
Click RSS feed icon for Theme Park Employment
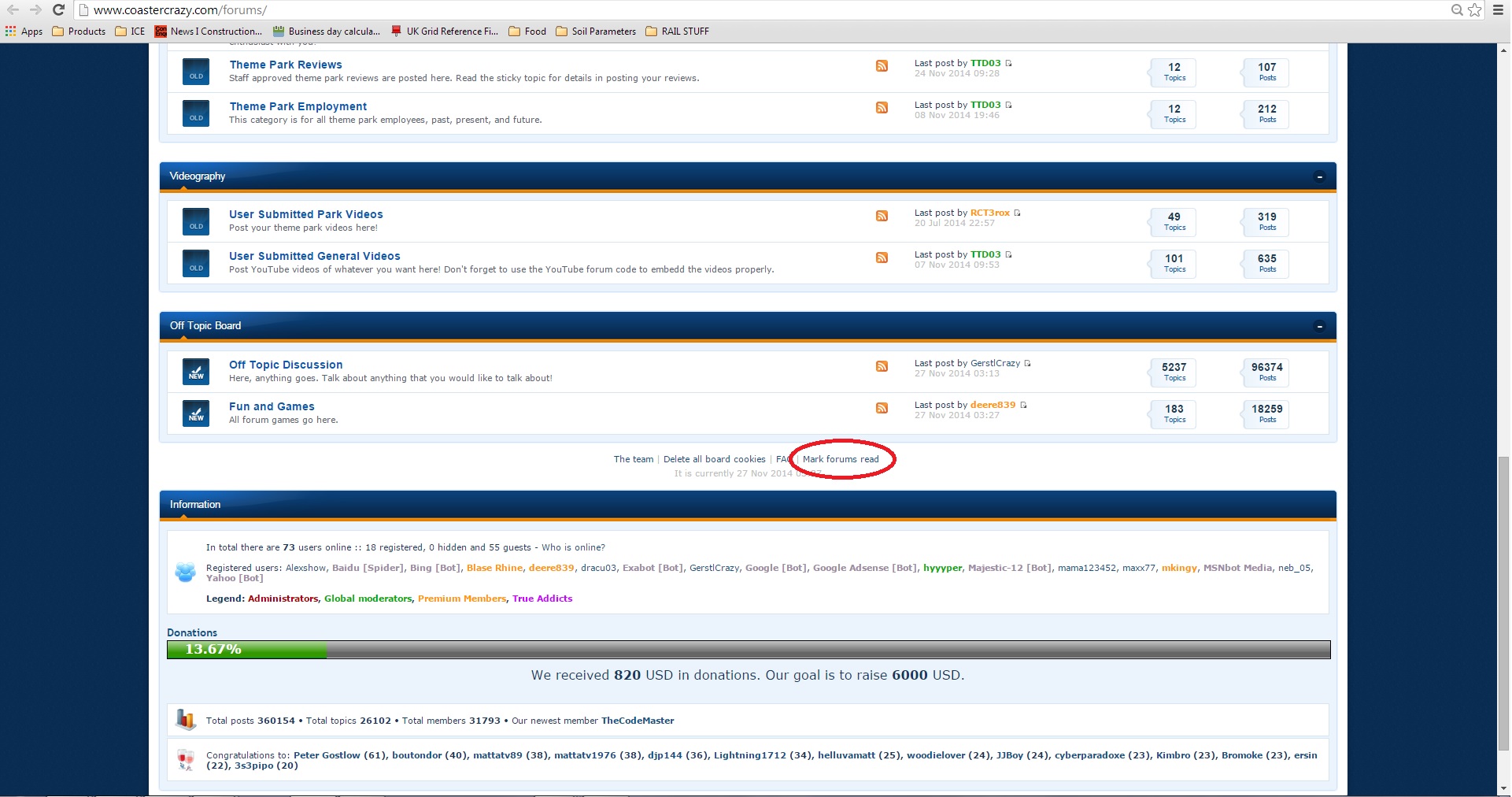[x=882, y=108]
